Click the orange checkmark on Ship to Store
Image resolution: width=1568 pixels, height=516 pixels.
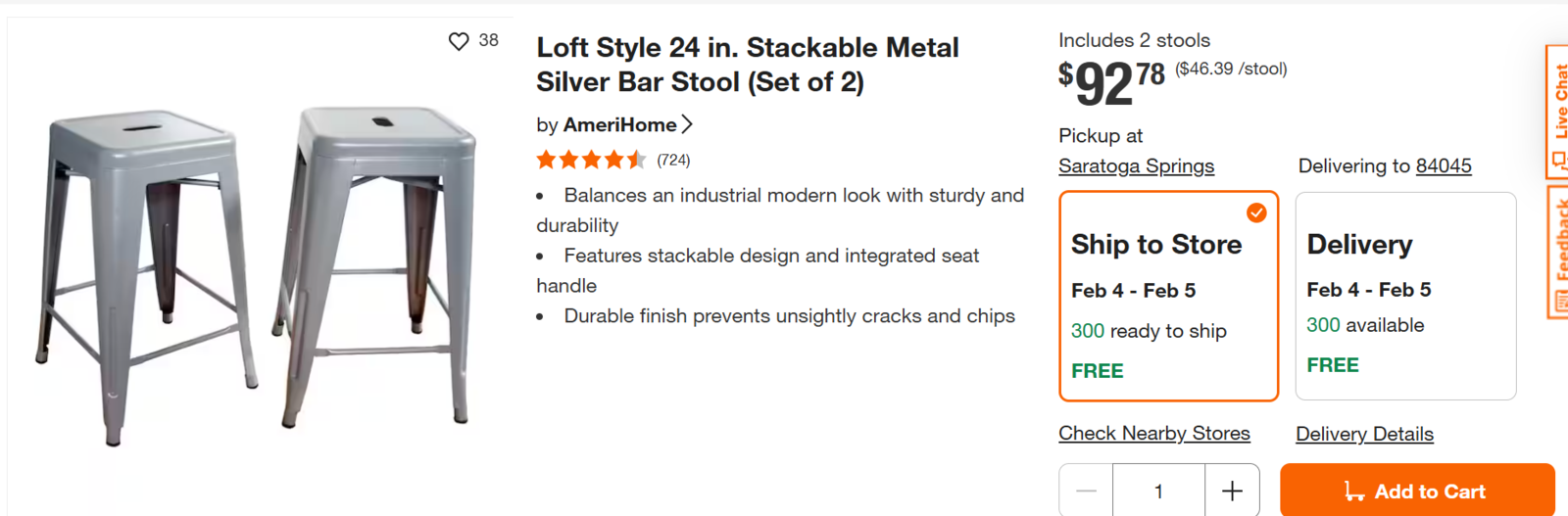(1256, 212)
